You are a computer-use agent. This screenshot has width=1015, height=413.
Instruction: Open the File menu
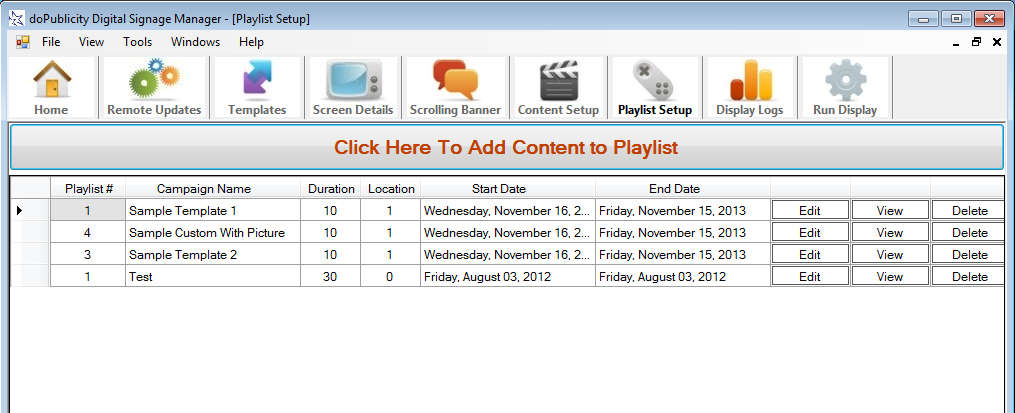pos(51,42)
